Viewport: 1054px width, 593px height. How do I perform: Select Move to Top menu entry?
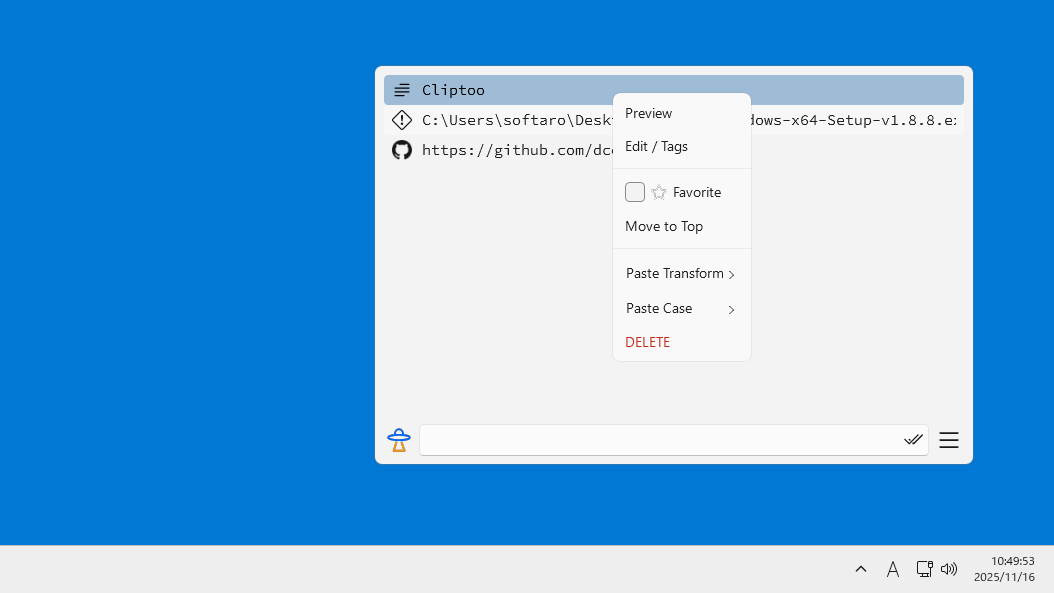click(x=664, y=226)
